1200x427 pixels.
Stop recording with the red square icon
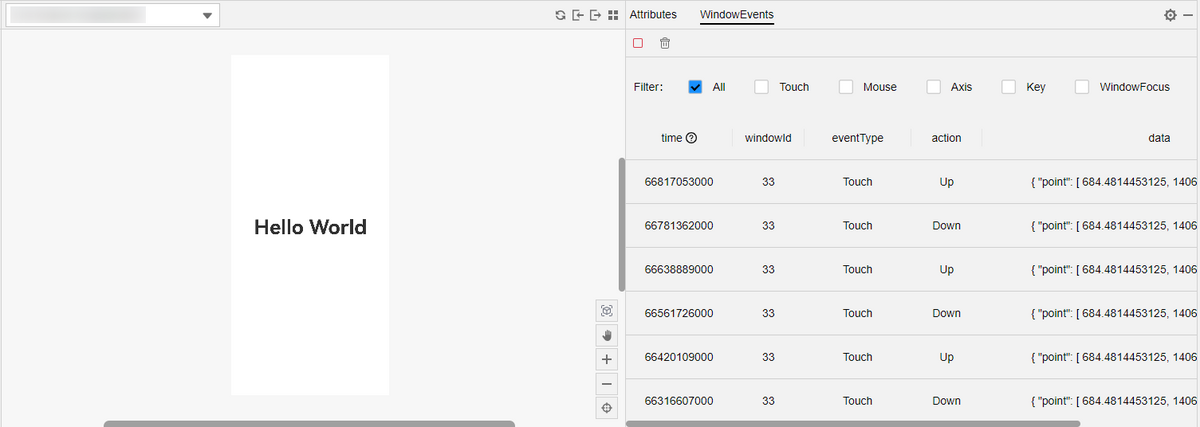(638, 43)
